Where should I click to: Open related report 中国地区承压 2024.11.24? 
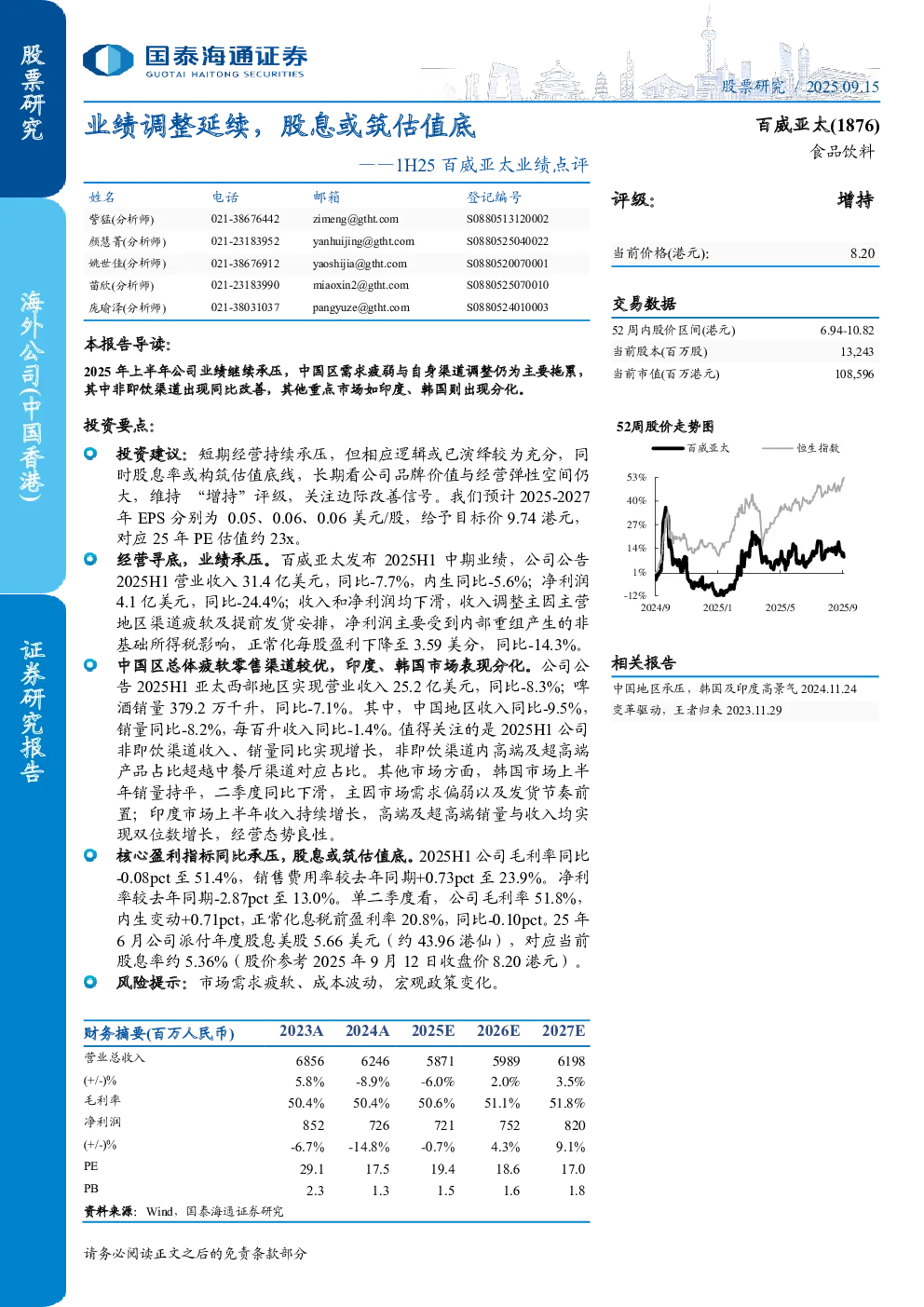734,688
